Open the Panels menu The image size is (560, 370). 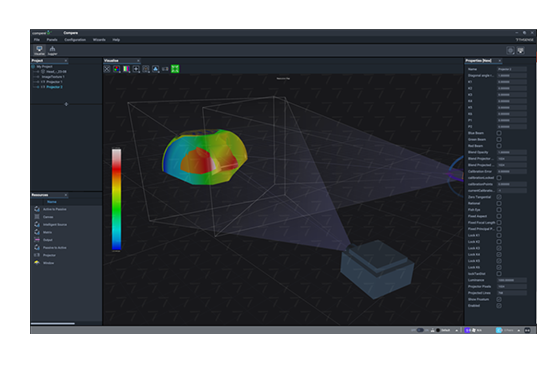(x=52, y=40)
